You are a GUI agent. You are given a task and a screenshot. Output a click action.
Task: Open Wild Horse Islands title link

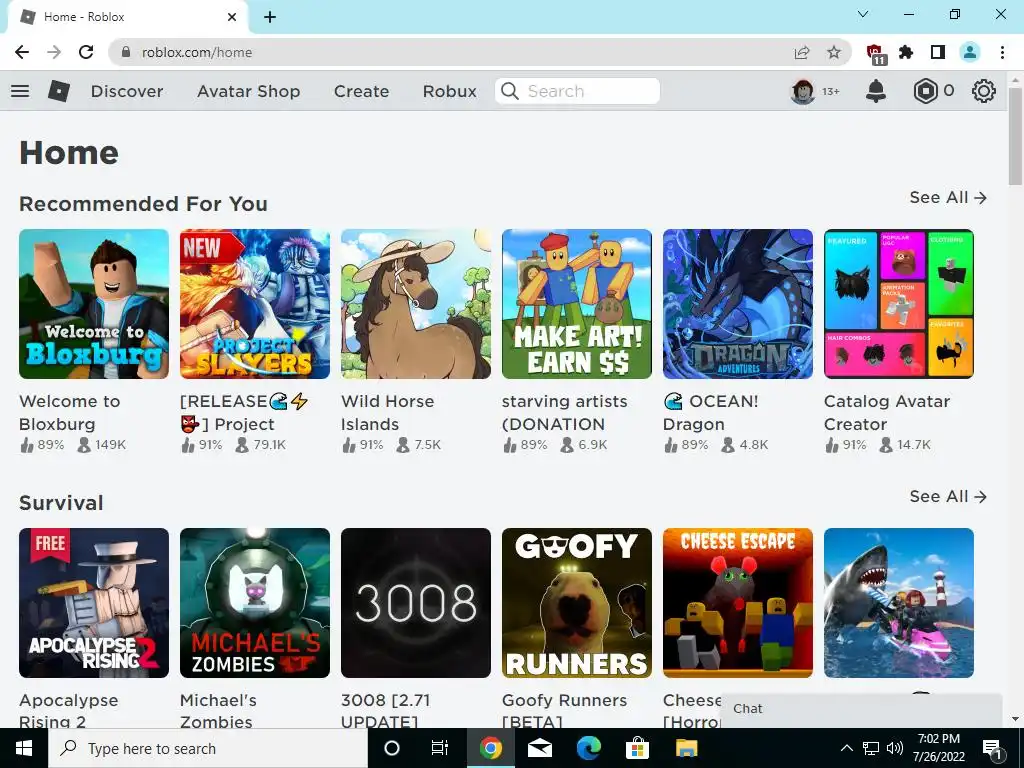click(387, 413)
